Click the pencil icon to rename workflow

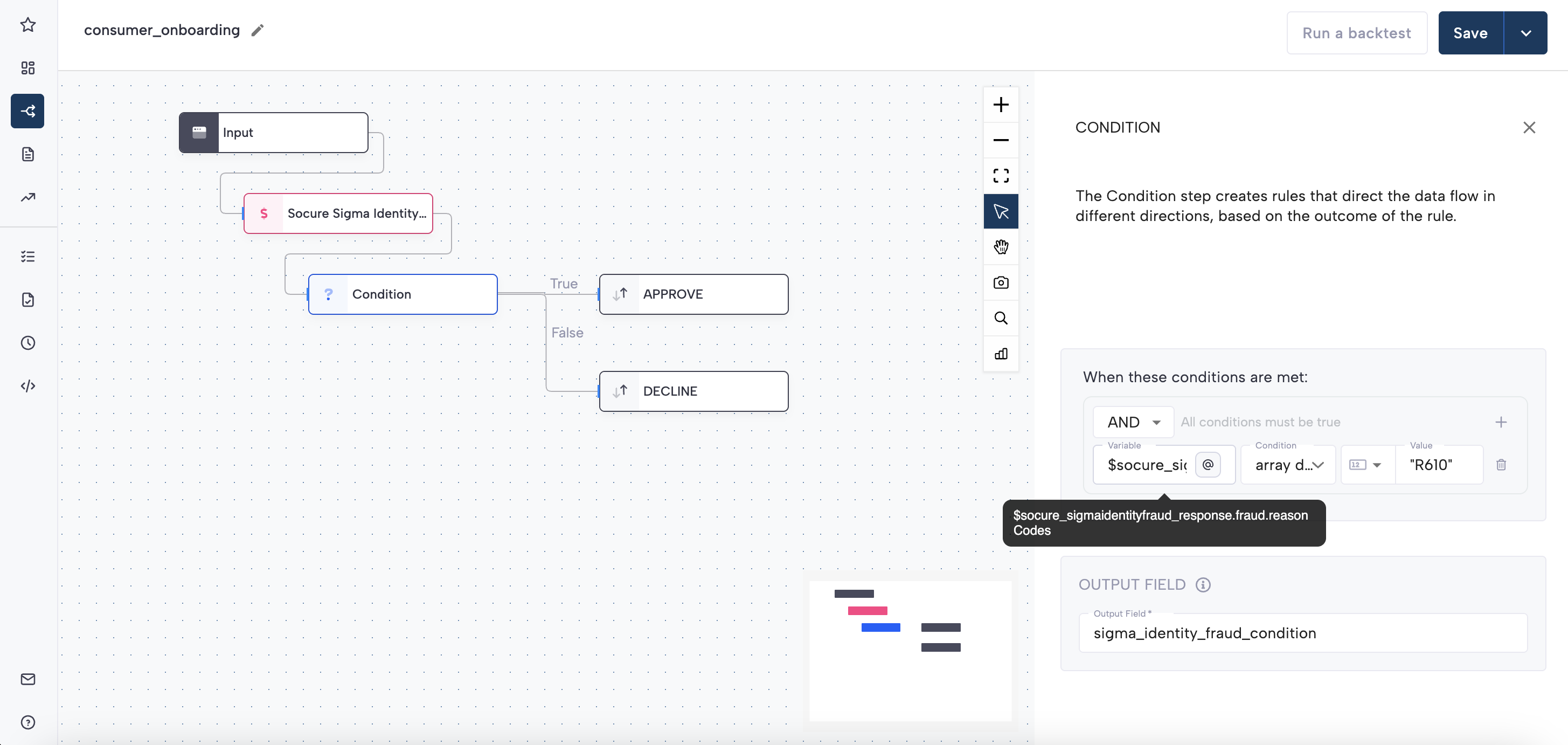[258, 31]
